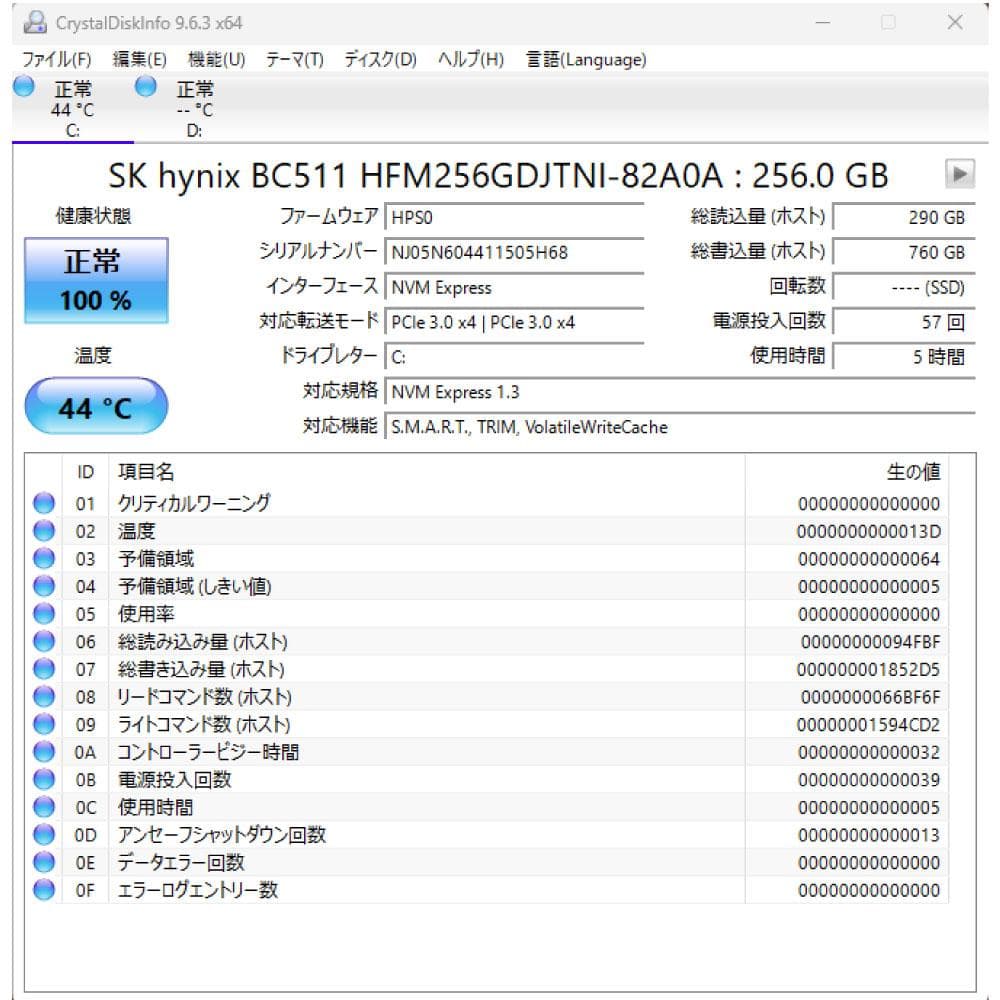Click the blue health indicator for drive D:
1000x1000 pixels.
[x=146, y=89]
